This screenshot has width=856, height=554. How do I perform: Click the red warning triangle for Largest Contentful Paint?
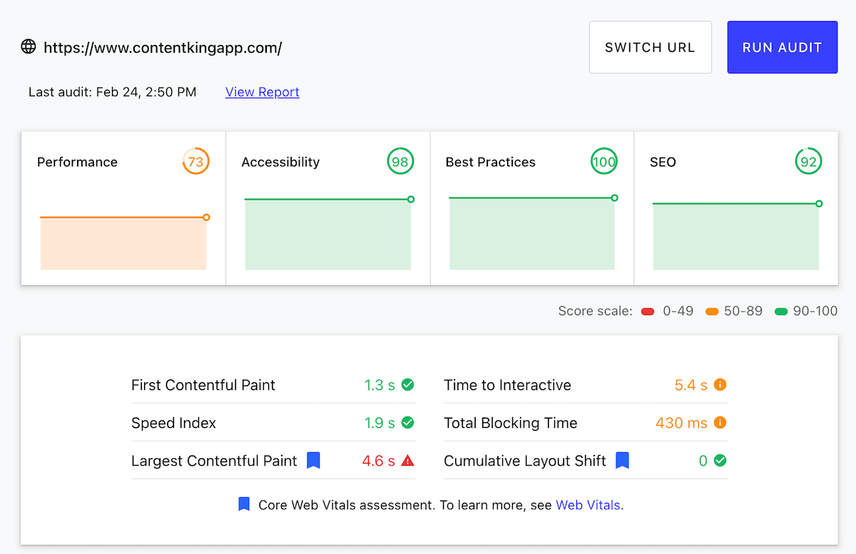(x=408, y=461)
